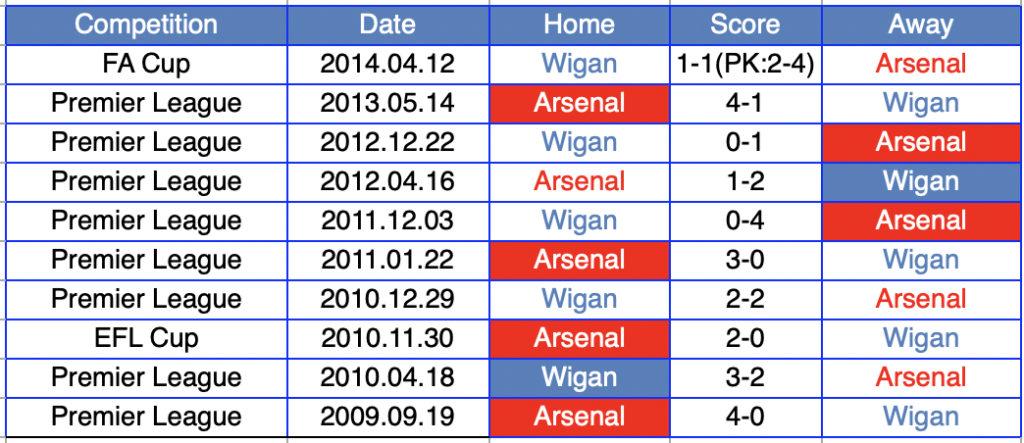Screen dimensions: 1024x443
Task: Select the date cell 2014.04.12
Action: click(x=387, y=64)
